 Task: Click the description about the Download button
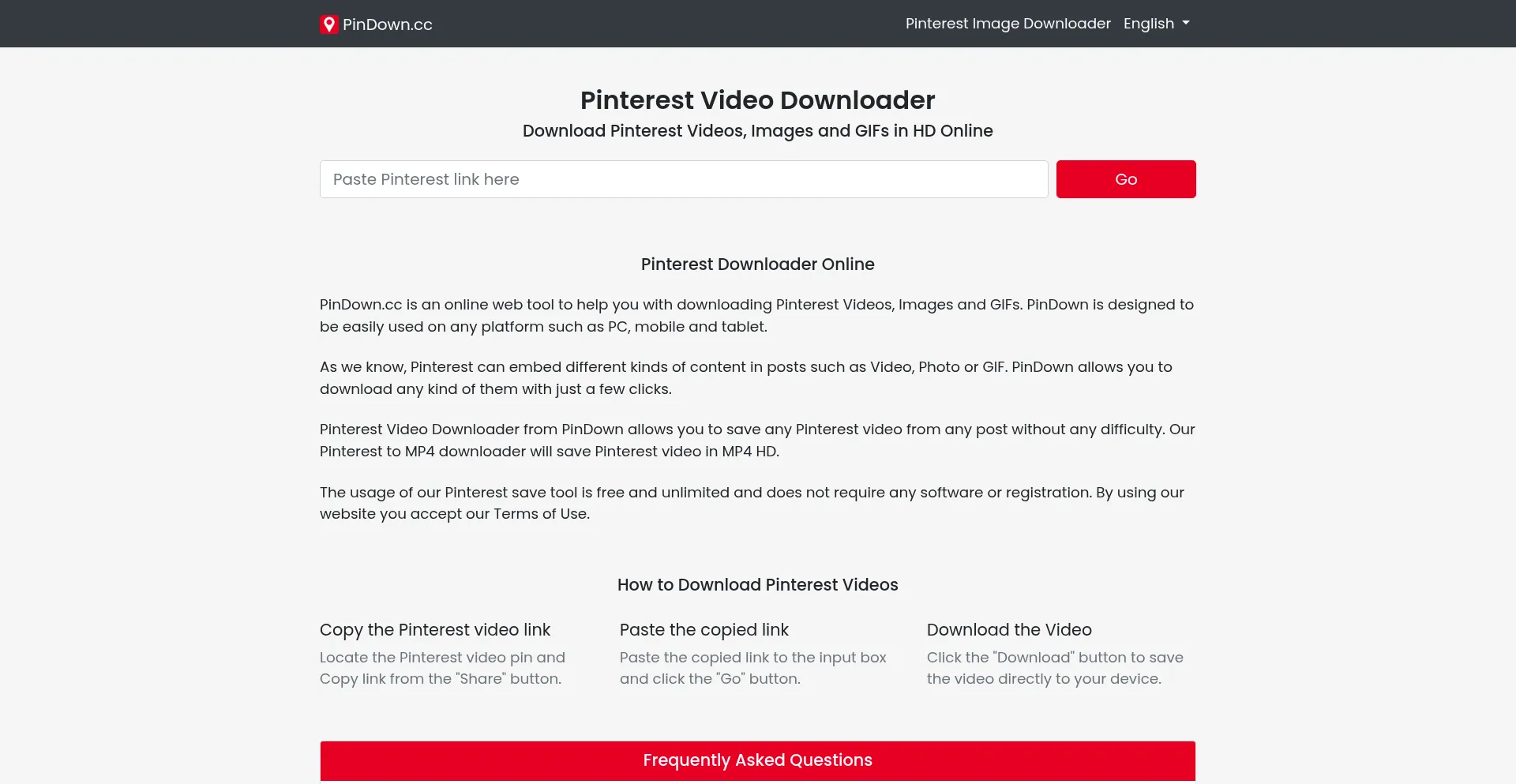1054,668
